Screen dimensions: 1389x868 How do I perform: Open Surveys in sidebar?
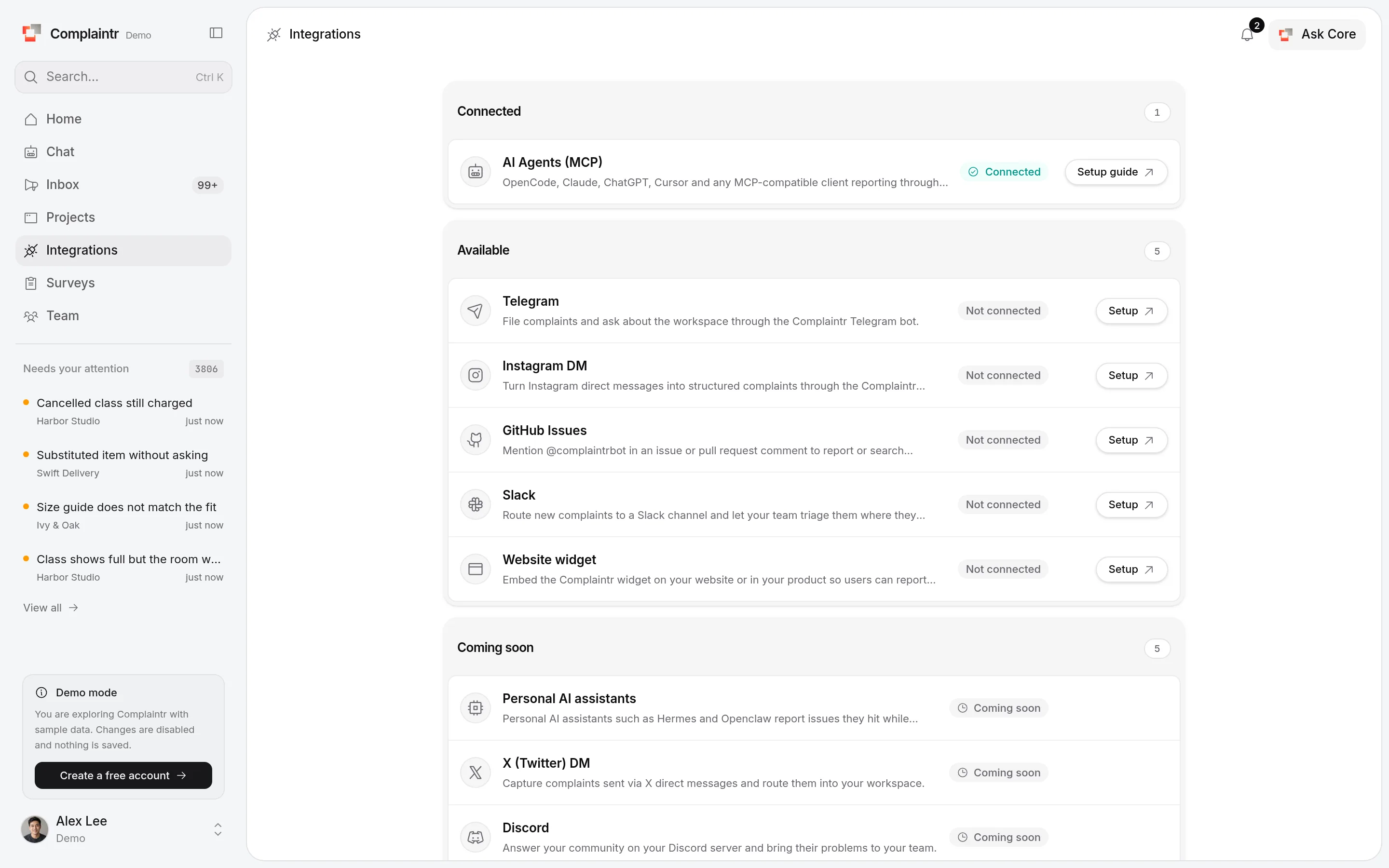[123, 283]
